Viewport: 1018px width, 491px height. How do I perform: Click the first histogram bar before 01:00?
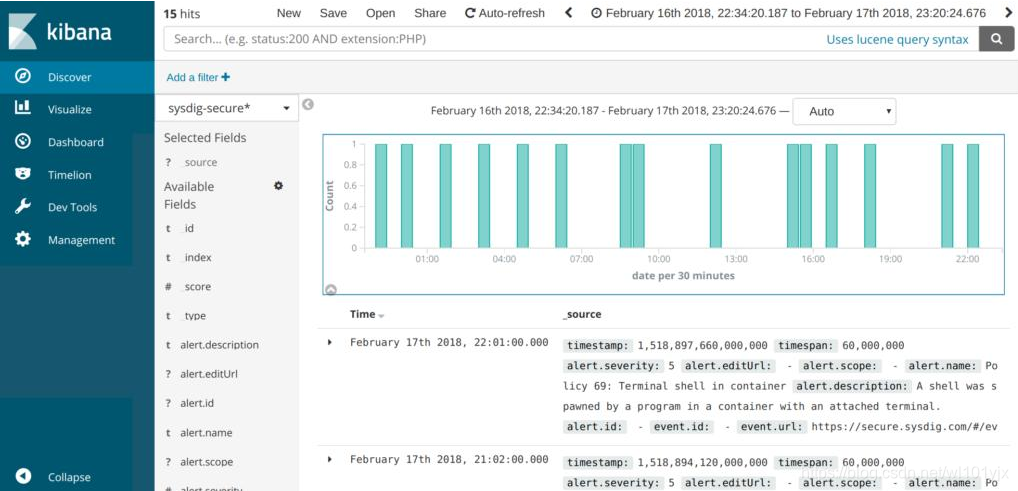click(x=381, y=195)
